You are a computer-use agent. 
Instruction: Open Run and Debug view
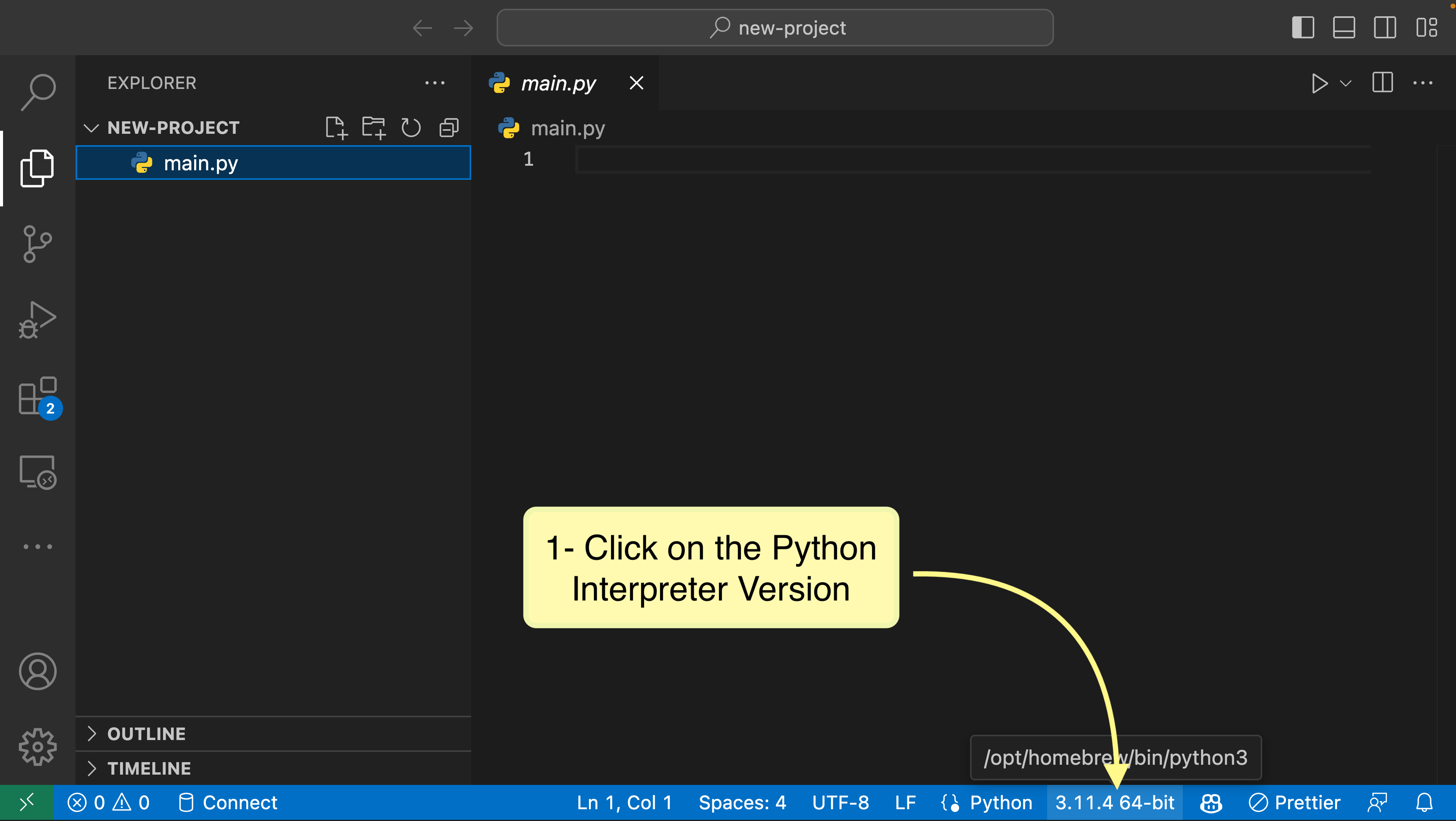point(38,320)
